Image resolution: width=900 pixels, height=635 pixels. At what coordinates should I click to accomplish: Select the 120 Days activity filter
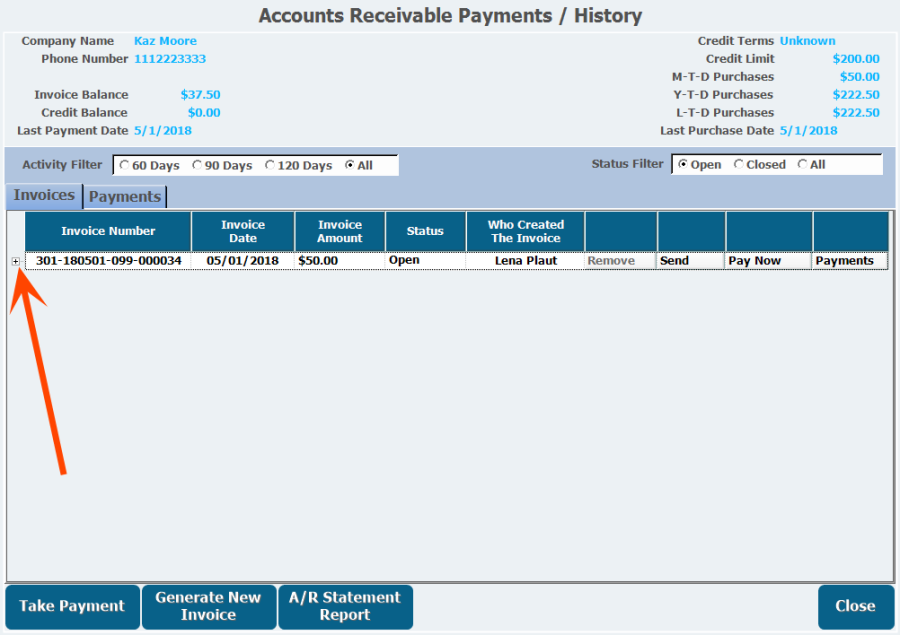[270, 165]
